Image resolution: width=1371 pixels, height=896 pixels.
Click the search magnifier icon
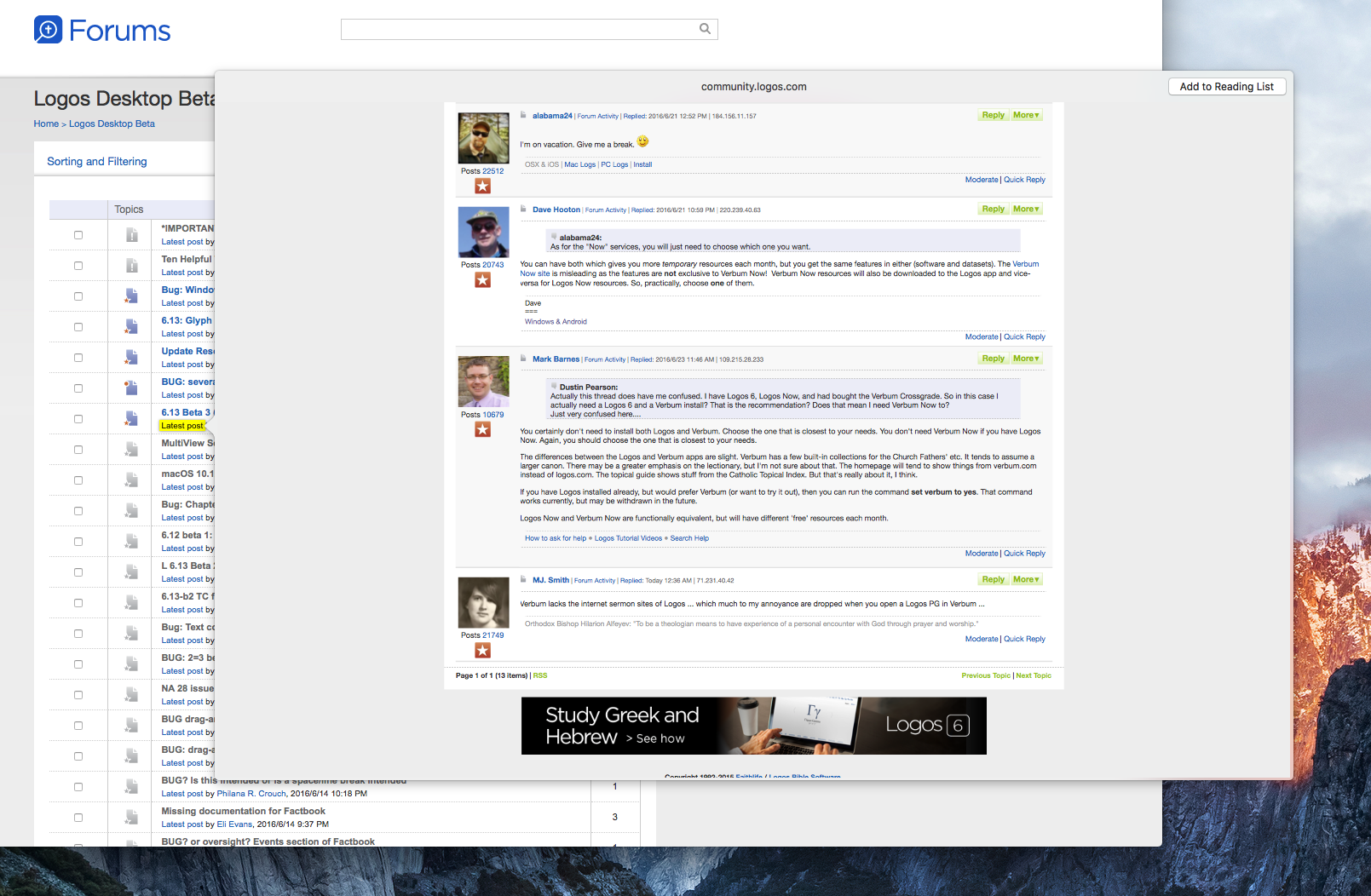[705, 29]
